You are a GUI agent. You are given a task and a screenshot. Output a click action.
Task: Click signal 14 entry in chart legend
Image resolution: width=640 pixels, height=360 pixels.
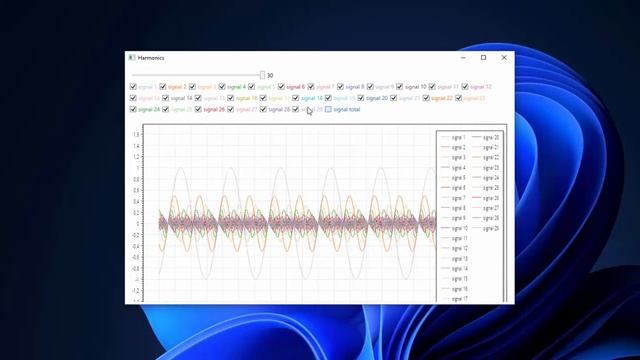coord(454,269)
